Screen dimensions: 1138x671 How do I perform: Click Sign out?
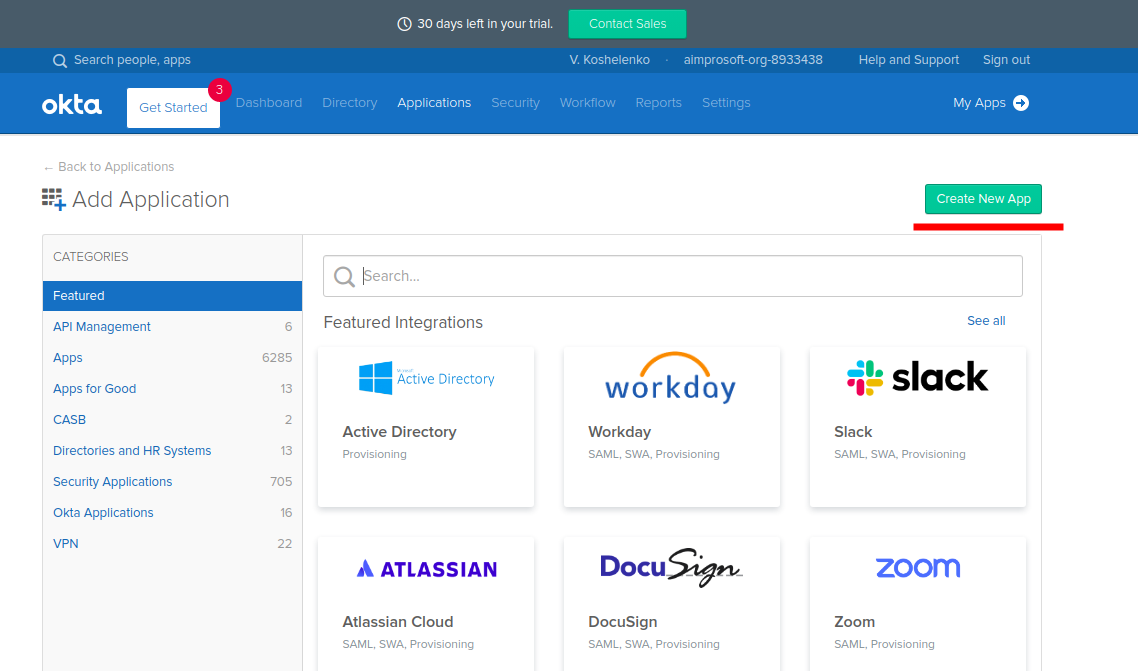(x=1006, y=60)
